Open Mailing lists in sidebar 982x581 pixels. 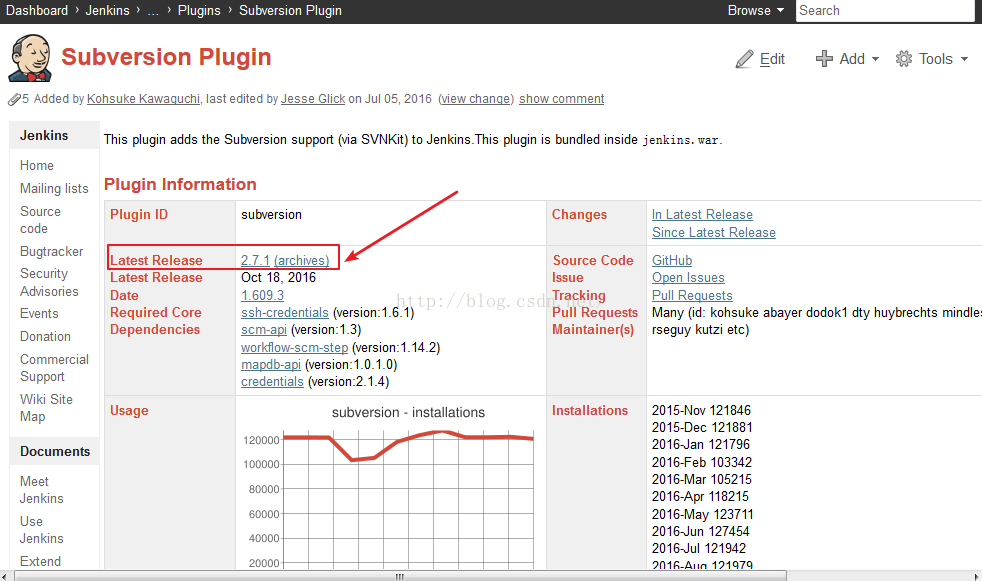pos(54,188)
